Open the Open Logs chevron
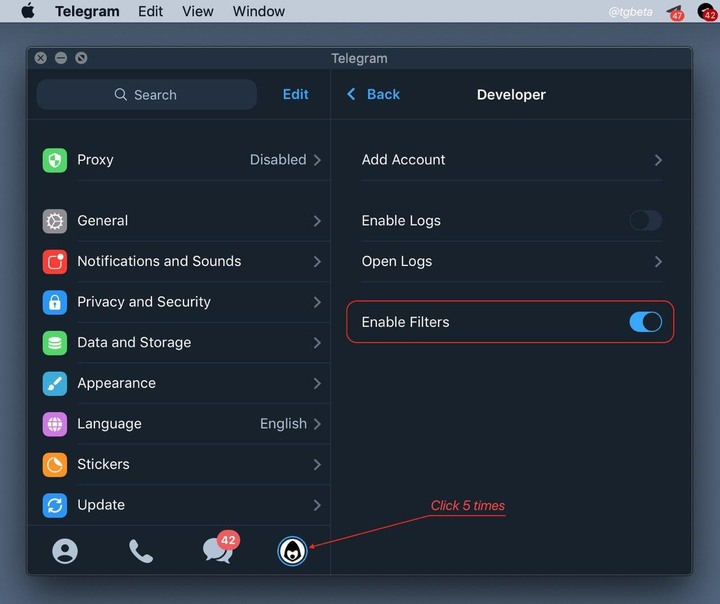The image size is (720, 604). pyautogui.click(x=658, y=261)
